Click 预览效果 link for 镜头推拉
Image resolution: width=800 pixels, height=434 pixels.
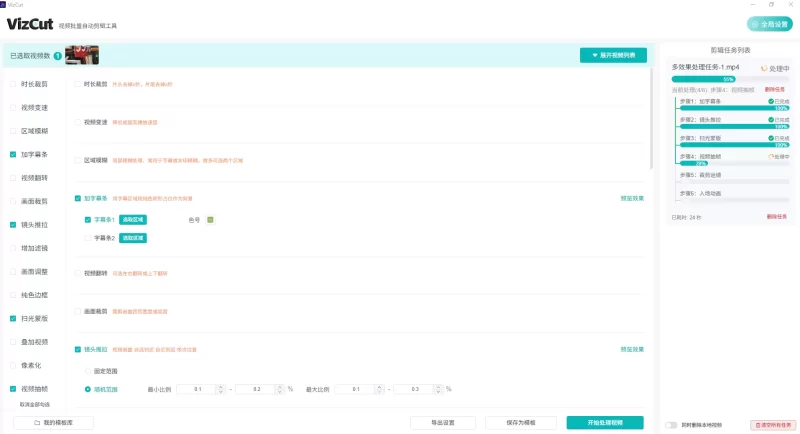point(632,349)
